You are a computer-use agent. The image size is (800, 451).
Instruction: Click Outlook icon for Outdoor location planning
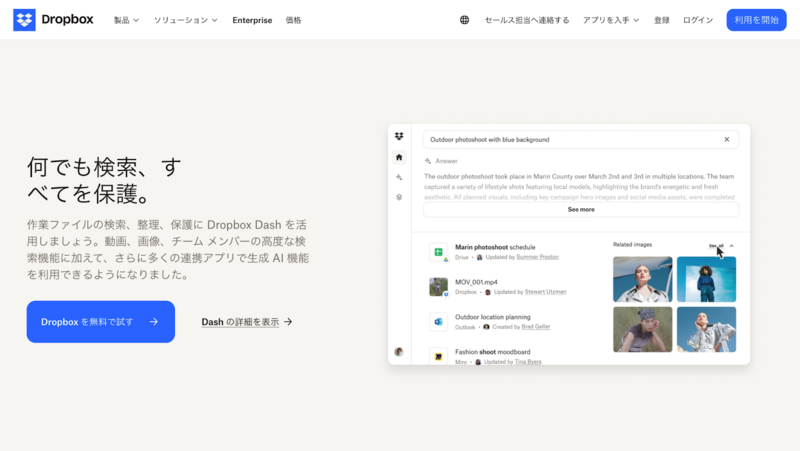[x=438, y=321]
